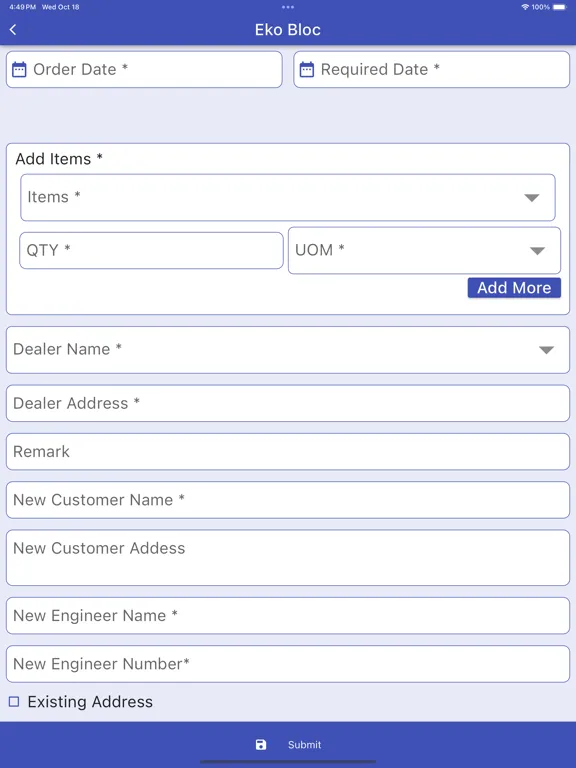Click the Eko Bloc title text
Screen dimensions: 576x768
tap(288, 29)
